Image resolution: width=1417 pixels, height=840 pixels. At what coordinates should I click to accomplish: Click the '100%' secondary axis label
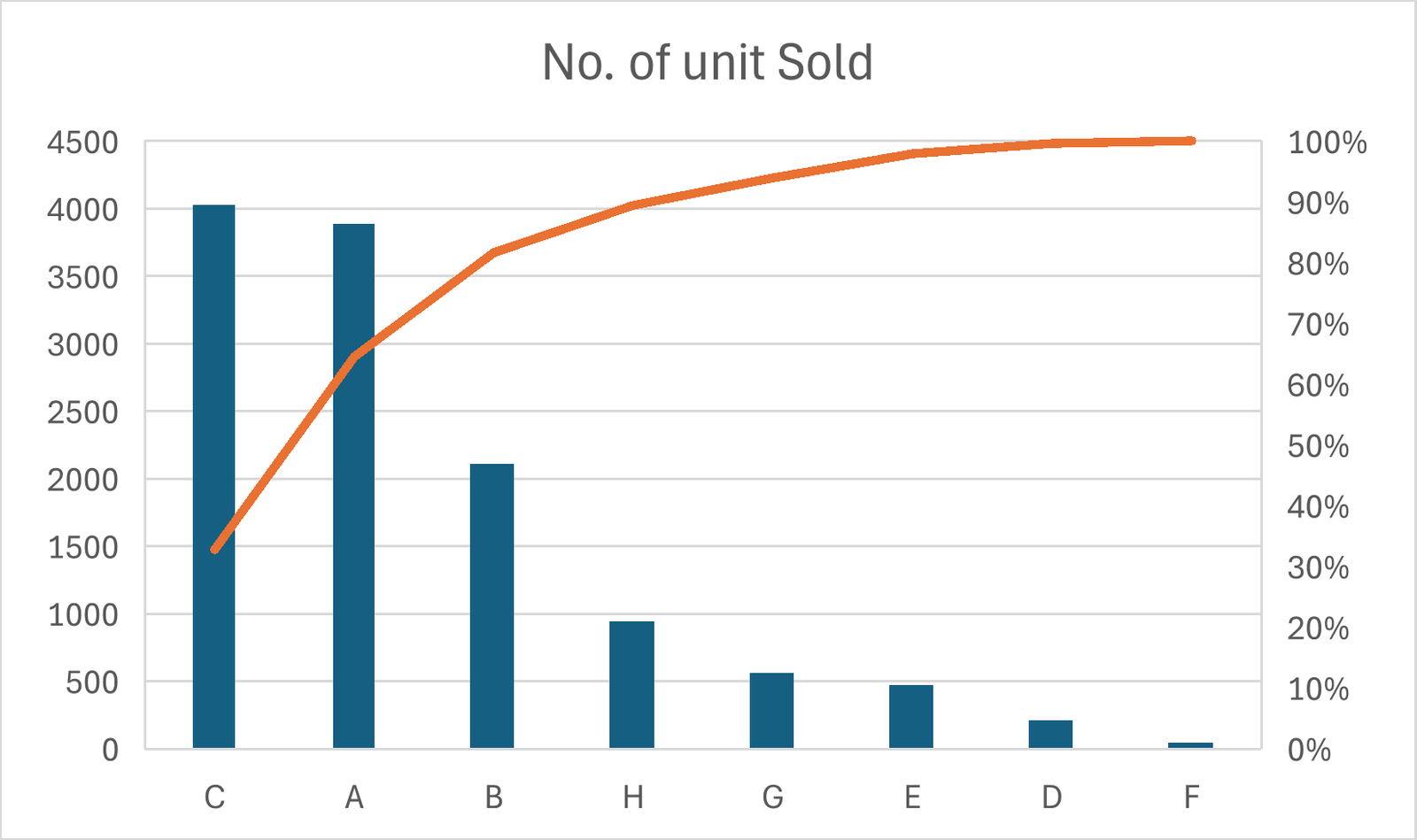1327,143
